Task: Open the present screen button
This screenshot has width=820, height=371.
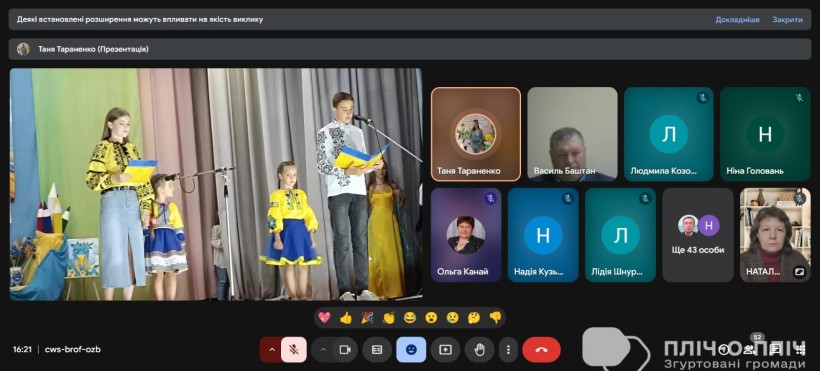Action: coord(445,350)
